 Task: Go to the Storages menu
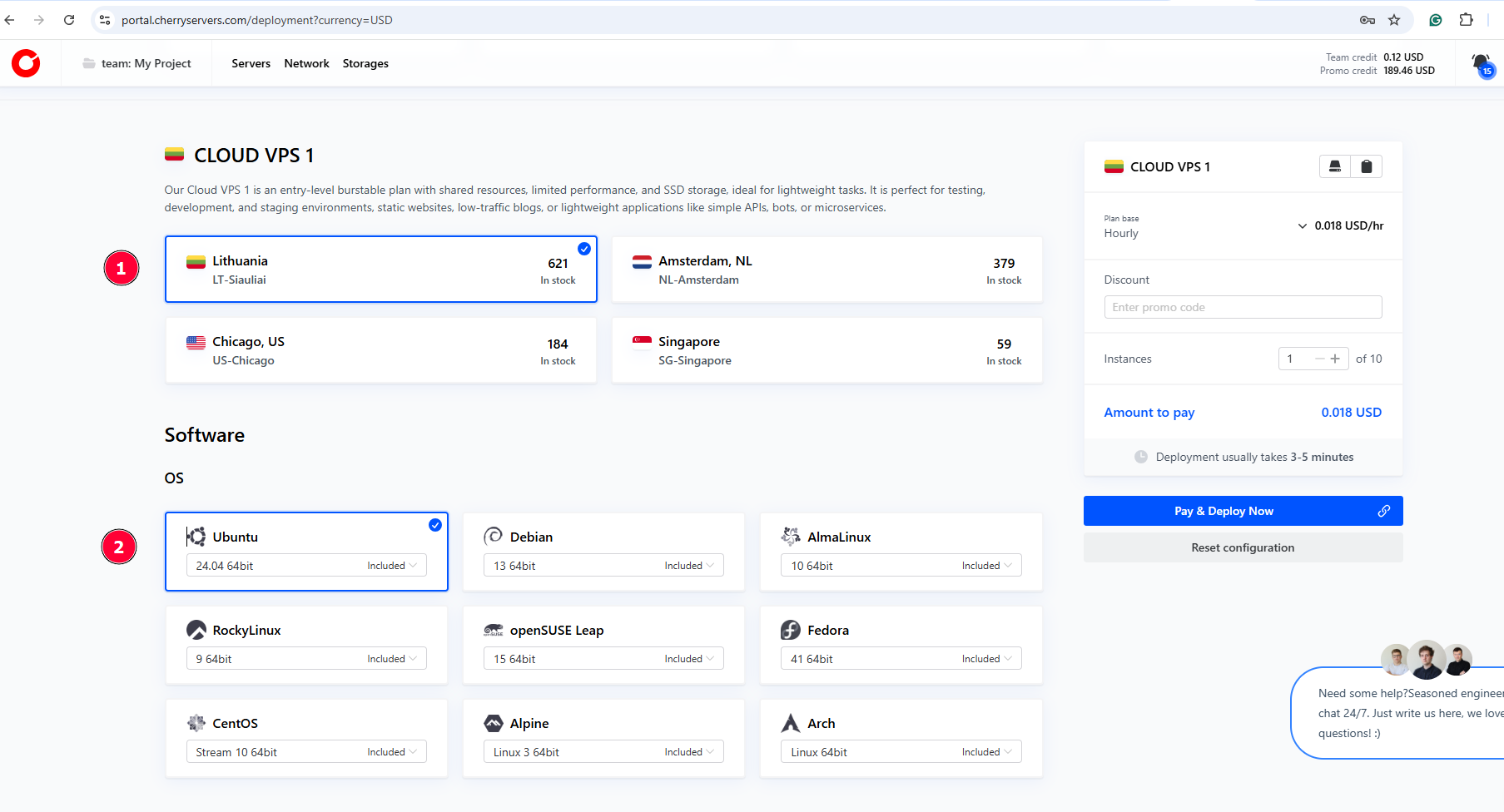365,63
